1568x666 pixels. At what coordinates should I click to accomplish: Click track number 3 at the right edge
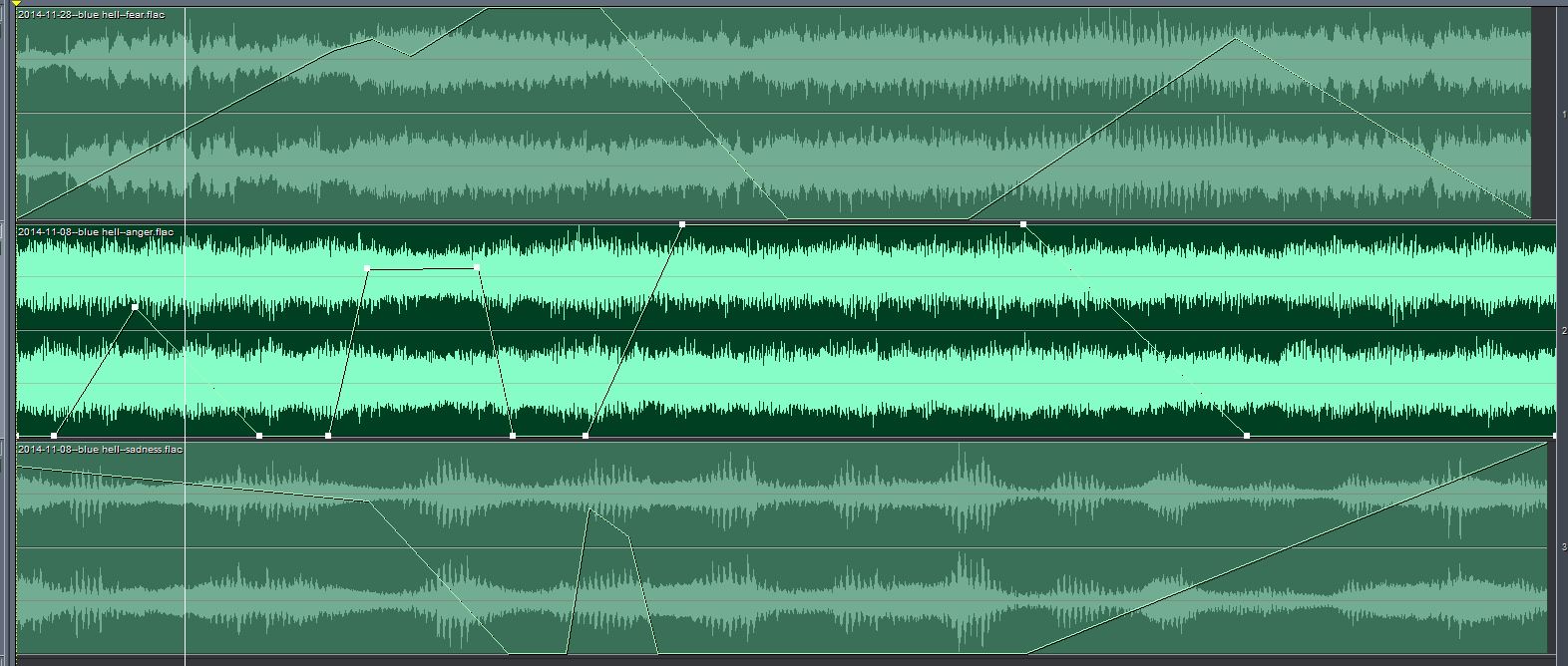tap(1563, 547)
